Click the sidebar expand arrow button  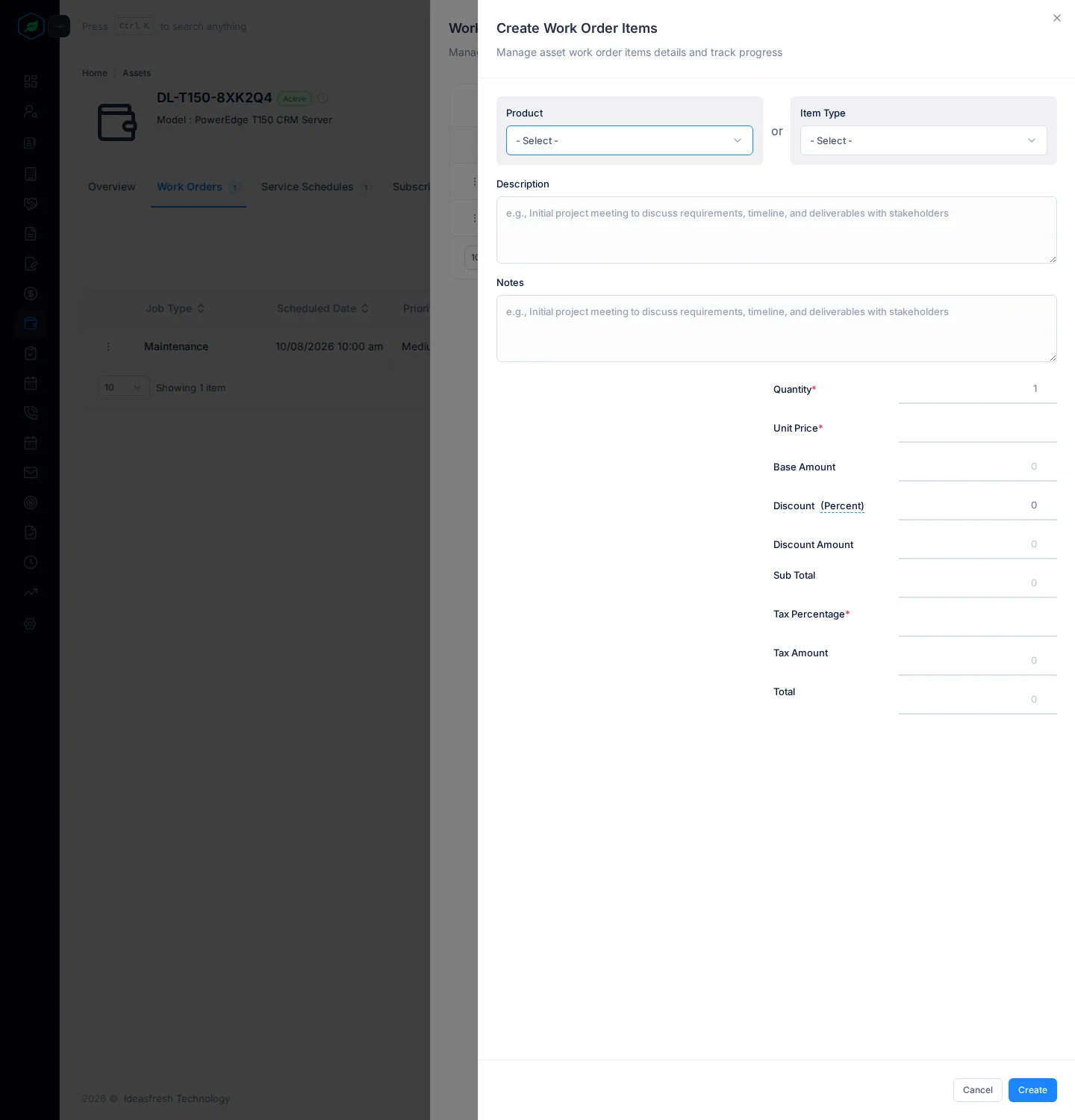(59, 26)
